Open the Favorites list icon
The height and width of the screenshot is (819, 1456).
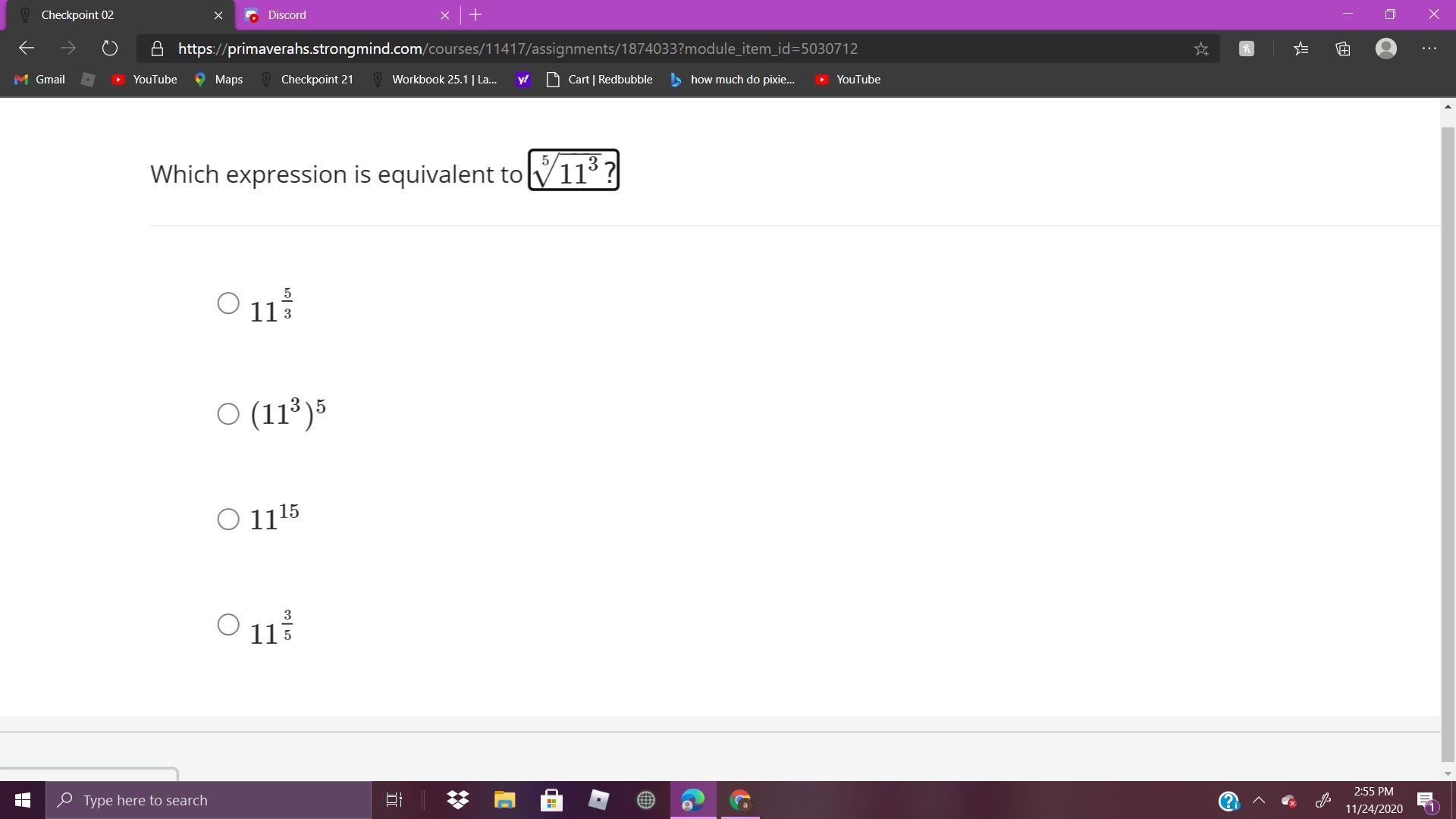coord(1301,49)
